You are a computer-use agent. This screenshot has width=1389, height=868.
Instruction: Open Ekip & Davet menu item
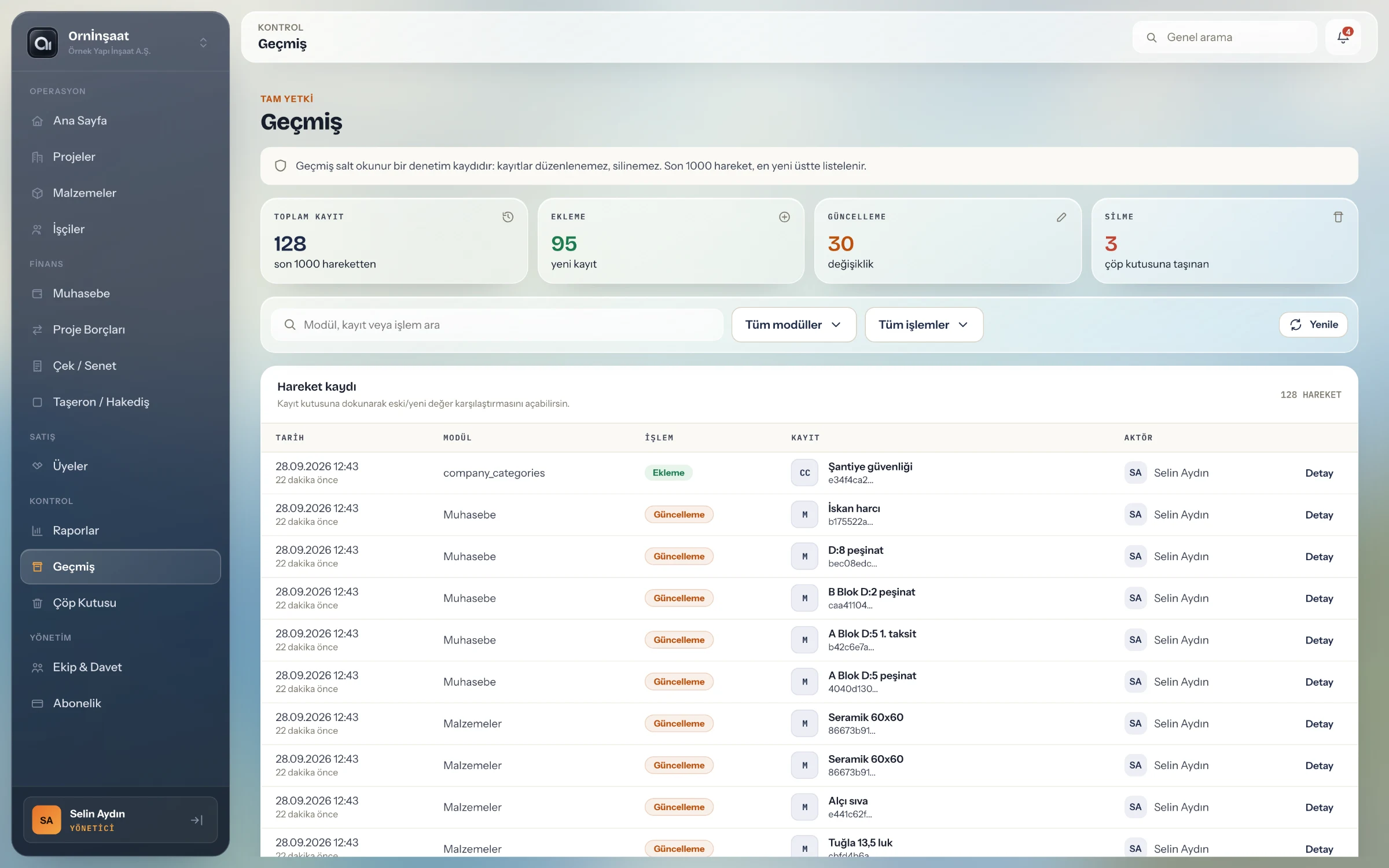coord(120,667)
